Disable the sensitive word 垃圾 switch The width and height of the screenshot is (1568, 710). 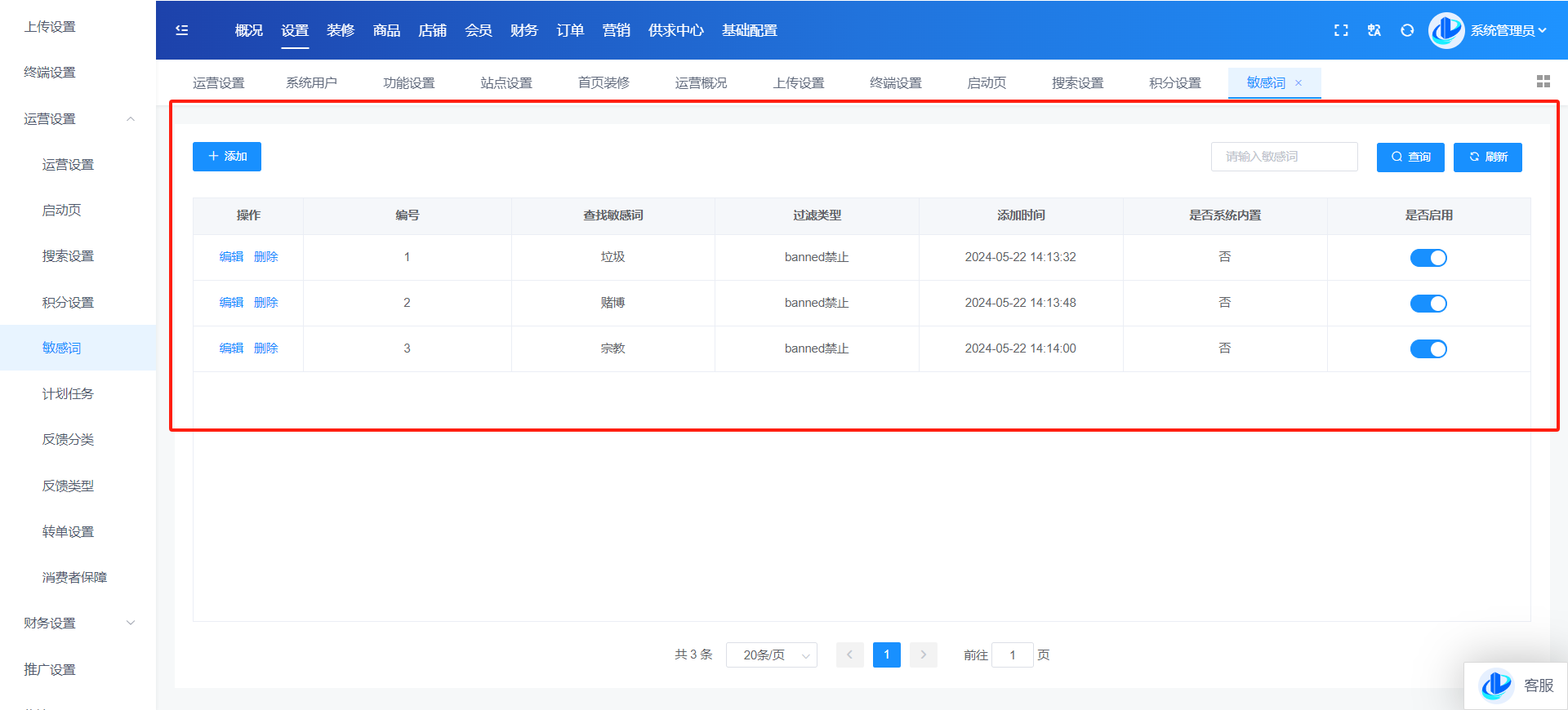tap(1428, 258)
